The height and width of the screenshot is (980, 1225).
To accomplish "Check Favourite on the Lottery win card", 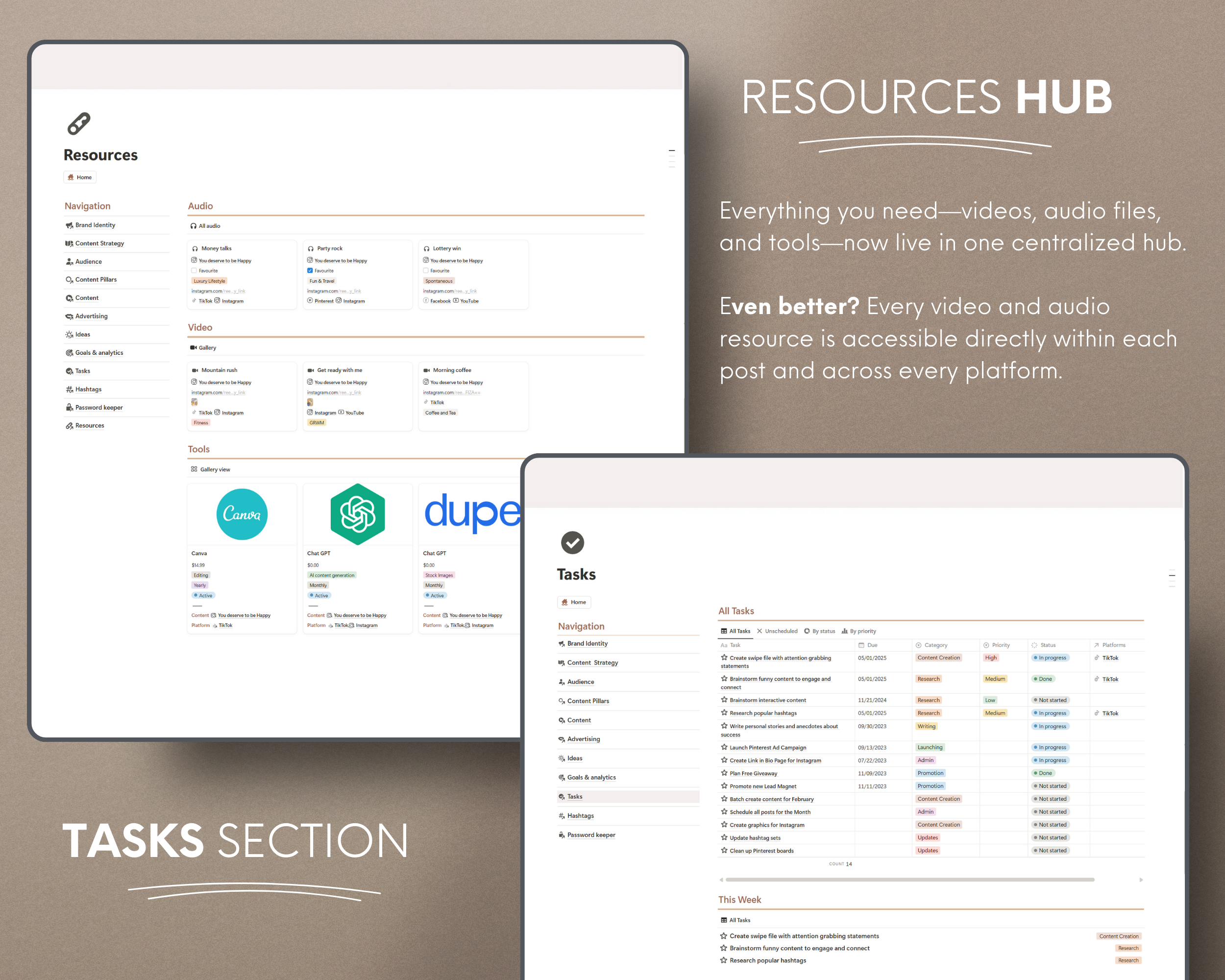I will [x=426, y=271].
